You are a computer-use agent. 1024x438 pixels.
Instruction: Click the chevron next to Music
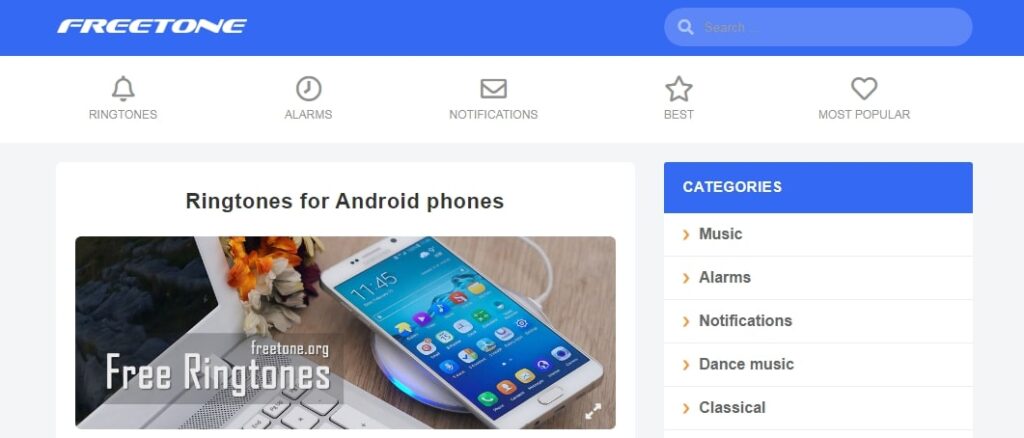point(686,234)
